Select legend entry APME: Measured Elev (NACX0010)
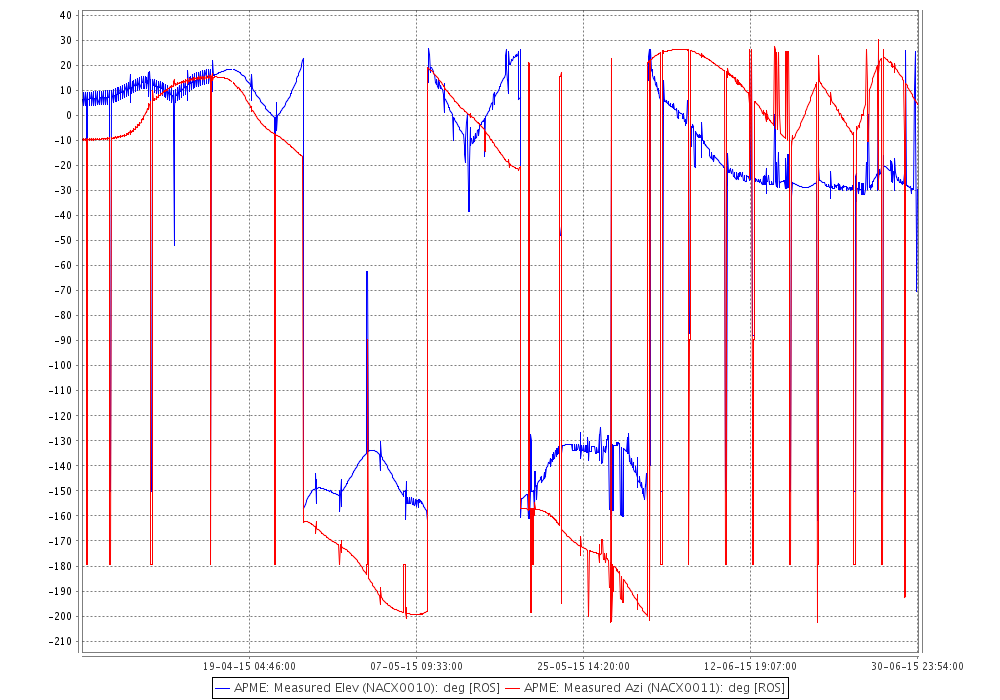 pos(367,689)
